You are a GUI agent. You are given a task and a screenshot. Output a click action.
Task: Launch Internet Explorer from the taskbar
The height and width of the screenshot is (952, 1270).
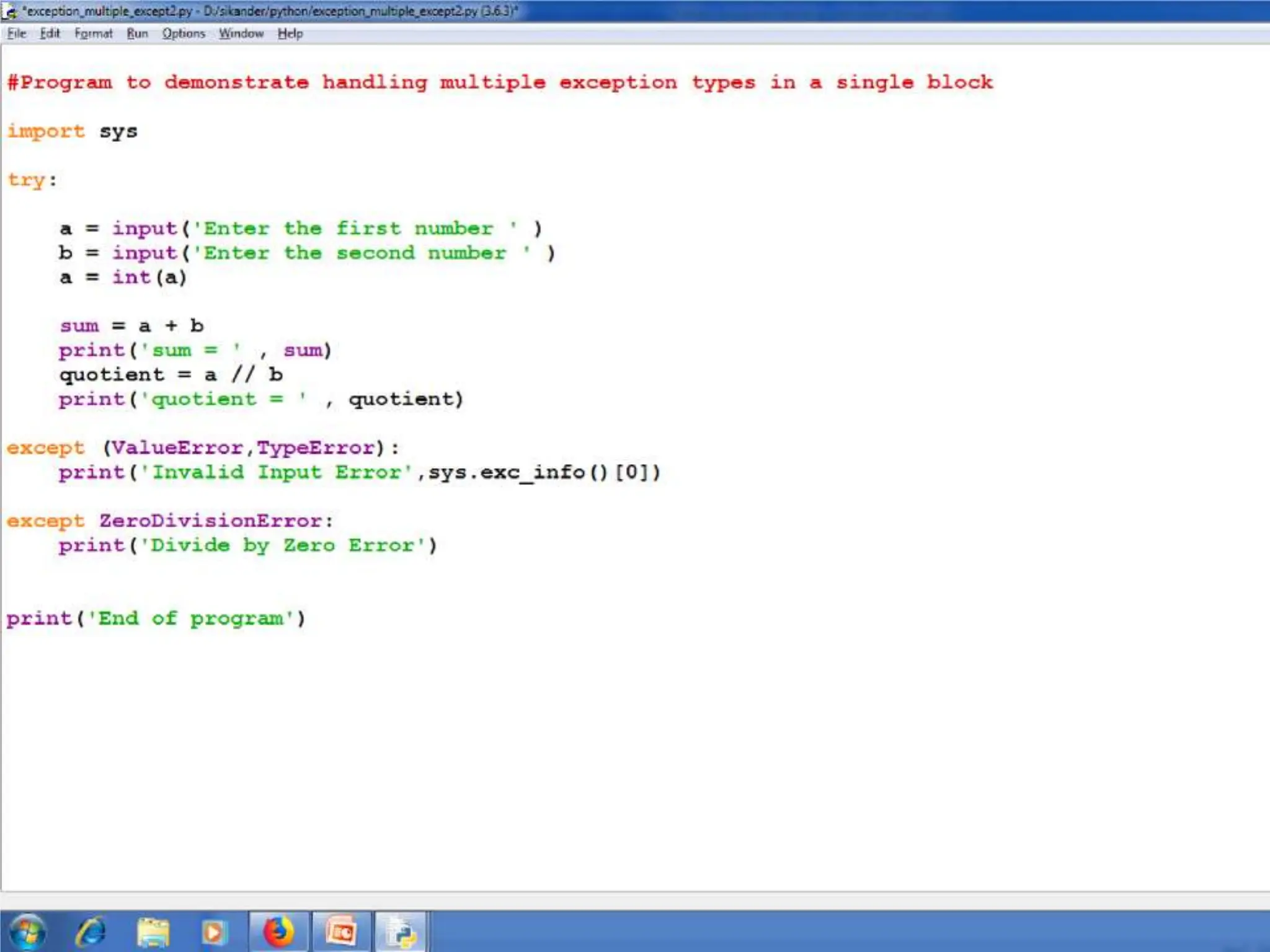[91, 932]
